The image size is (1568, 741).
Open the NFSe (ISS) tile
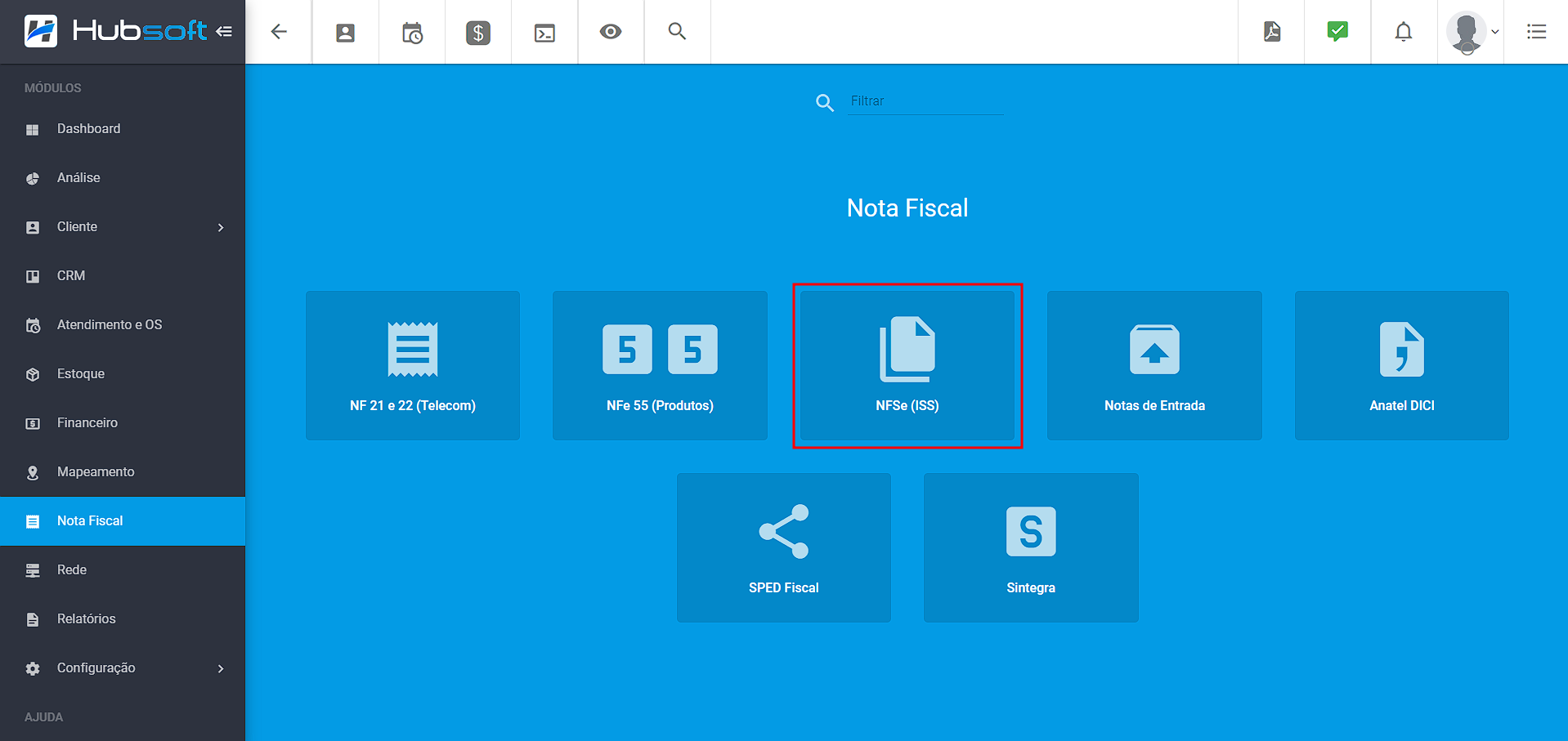907,366
